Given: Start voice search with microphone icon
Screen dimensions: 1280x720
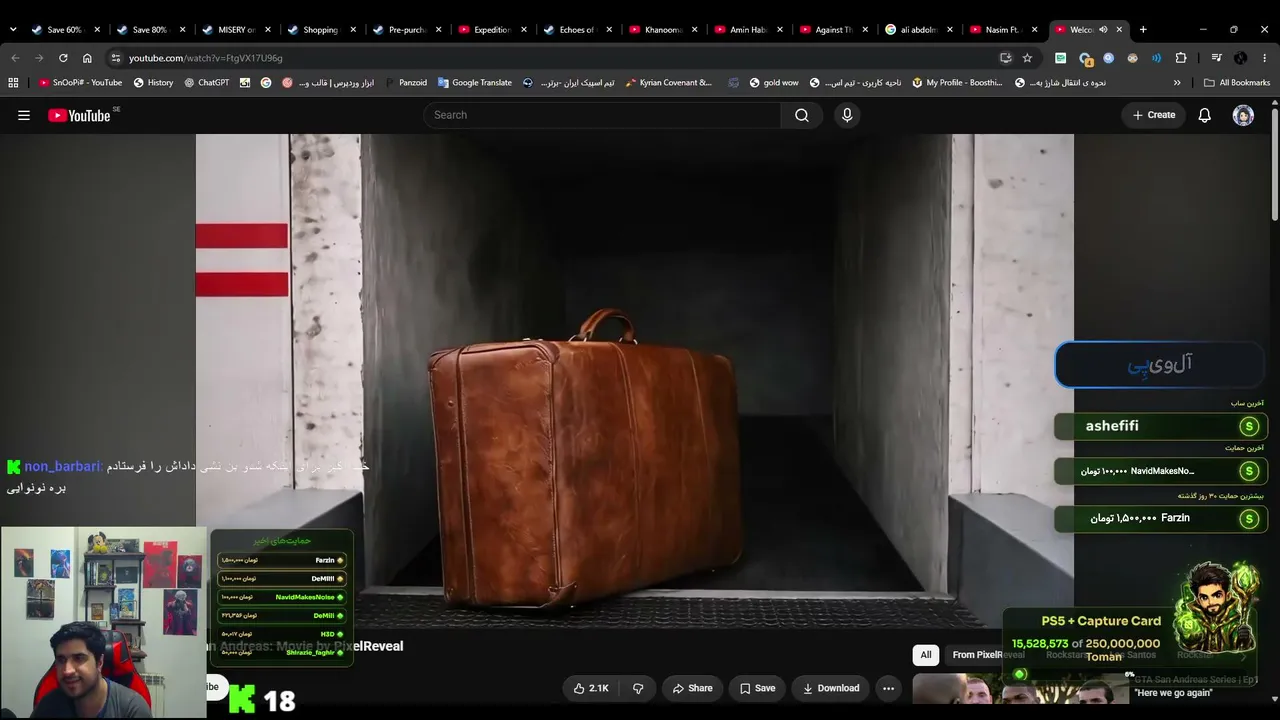Looking at the screenshot, I should pos(847,115).
